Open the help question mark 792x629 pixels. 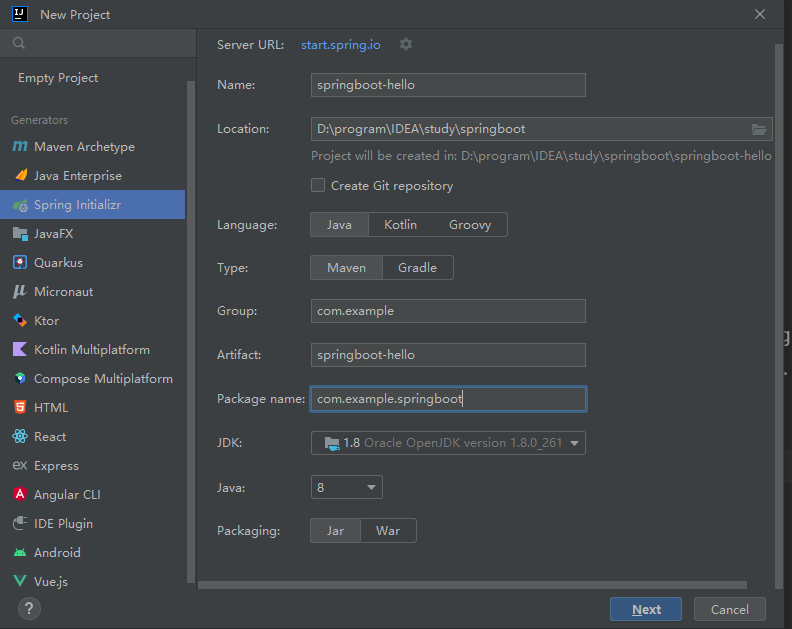[x=29, y=609]
